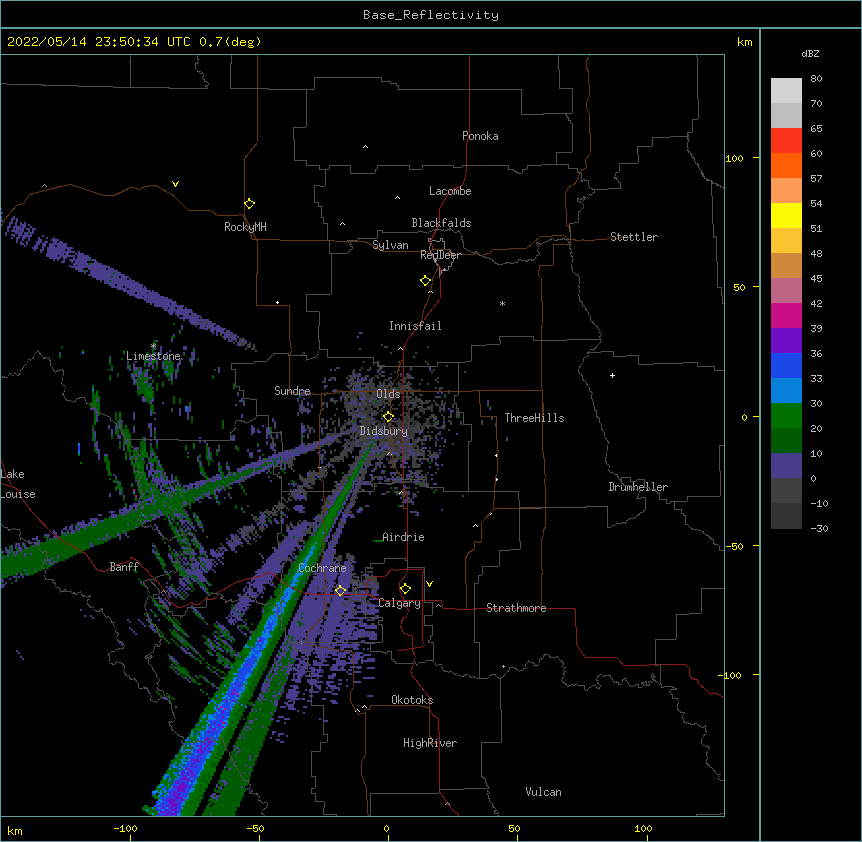Click the Olds label
Viewport: 862px width, 842px height.
pyautogui.click(x=388, y=394)
